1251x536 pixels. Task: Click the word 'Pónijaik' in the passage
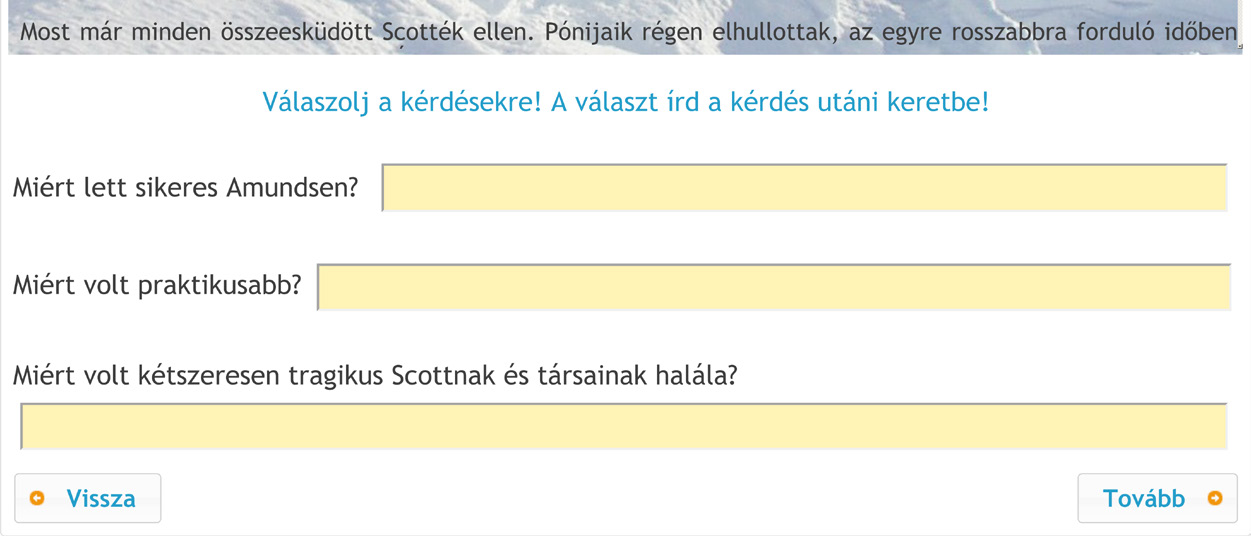pos(579,32)
